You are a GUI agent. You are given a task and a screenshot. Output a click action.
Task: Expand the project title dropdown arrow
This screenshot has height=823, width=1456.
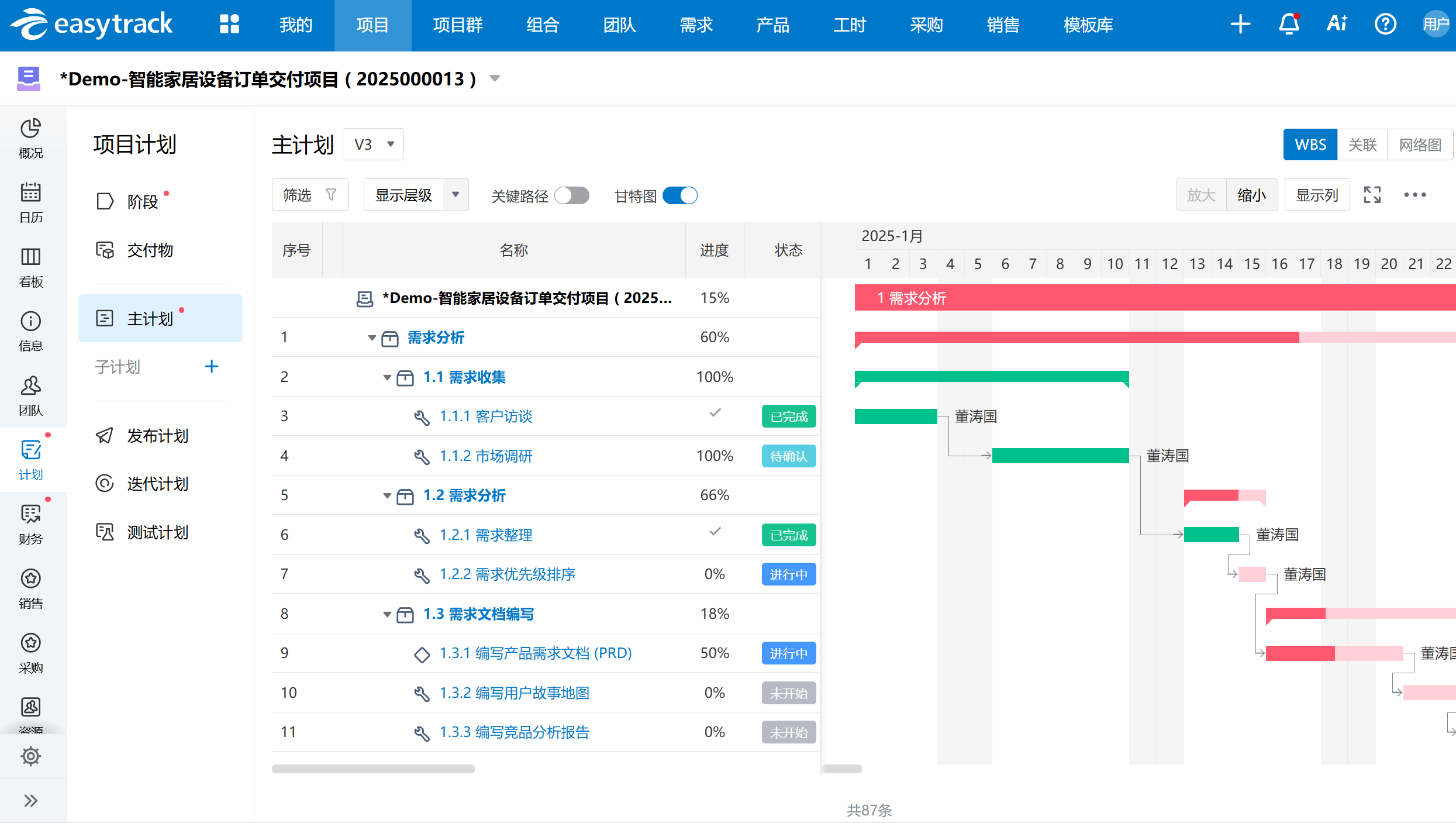click(x=495, y=78)
